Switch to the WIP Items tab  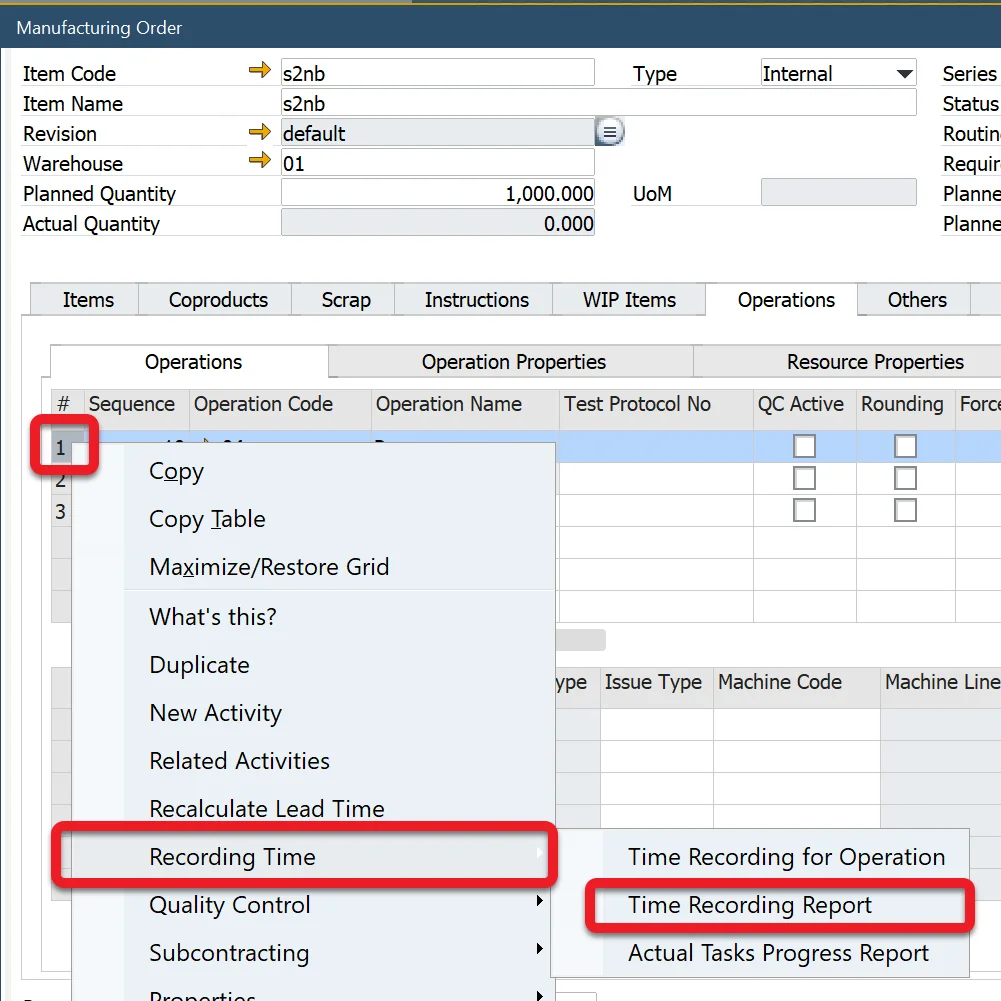[x=629, y=300]
